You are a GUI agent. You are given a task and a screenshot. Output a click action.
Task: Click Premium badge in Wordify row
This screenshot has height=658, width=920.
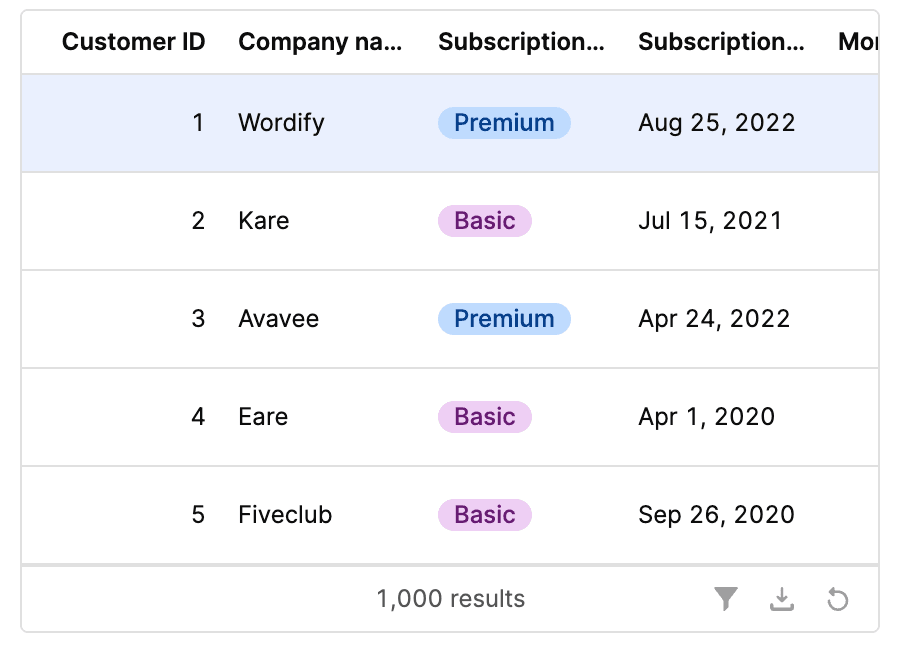point(504,123)
